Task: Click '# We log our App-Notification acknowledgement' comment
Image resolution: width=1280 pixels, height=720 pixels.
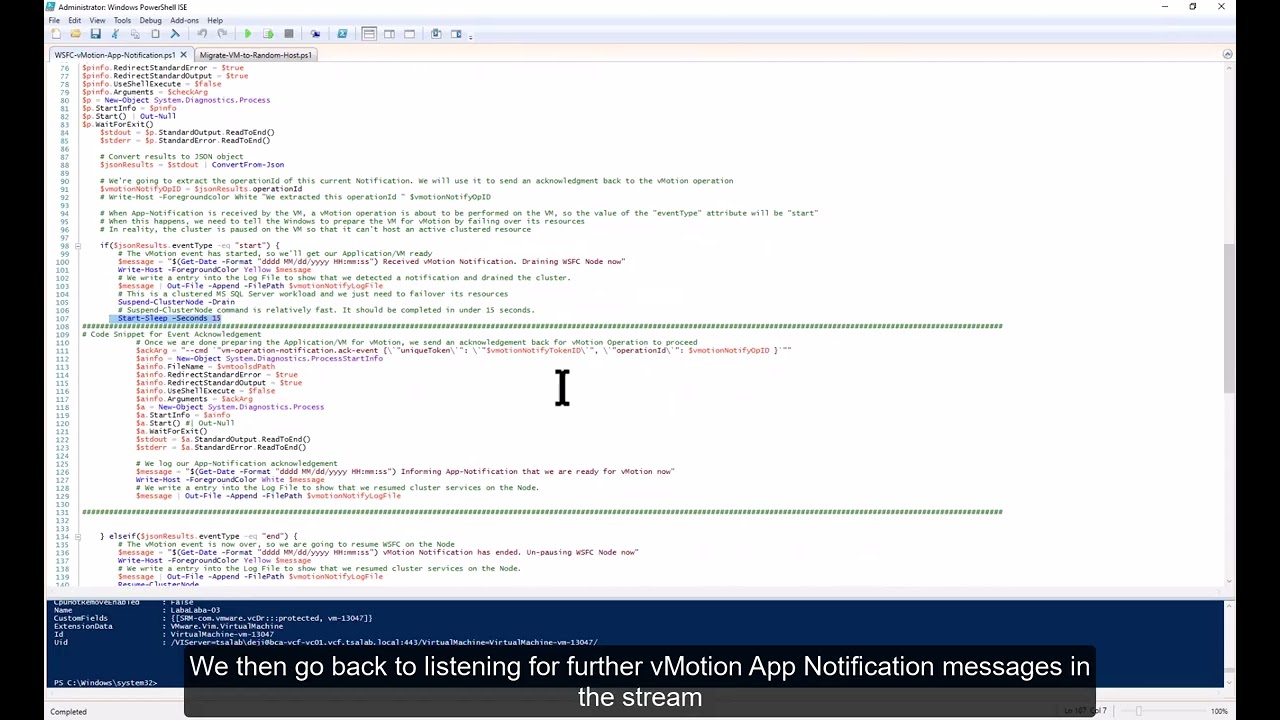Action: (236, 463)
